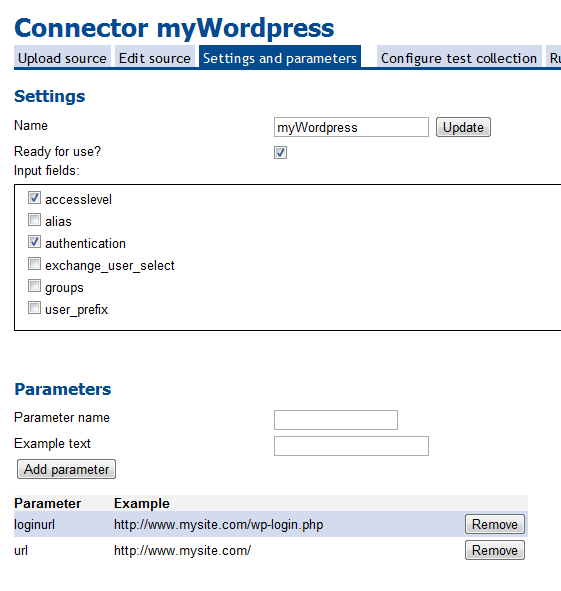The image size is (561, 591).
Task: Click the Name input field
Action: (351, 127)
